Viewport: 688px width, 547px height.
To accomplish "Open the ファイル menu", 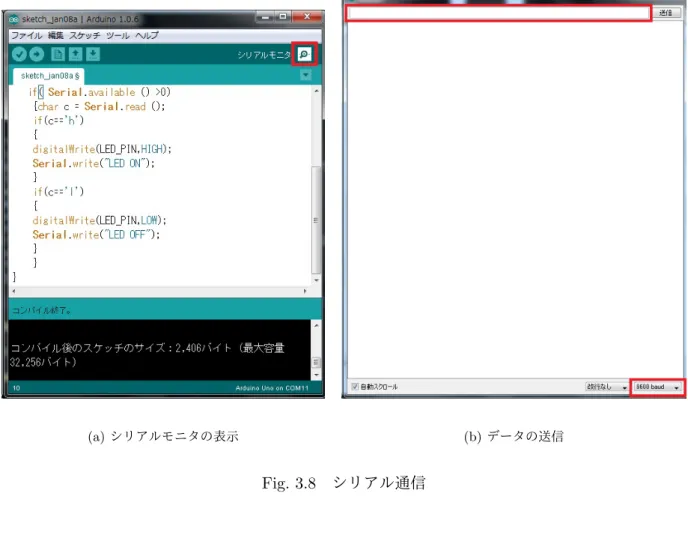I will (x=27, y=36).
